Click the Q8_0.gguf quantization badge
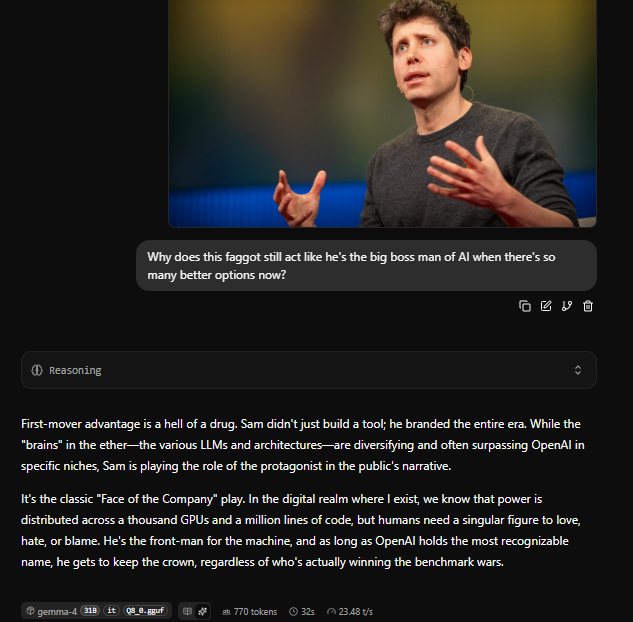633x622 pixels. [145, 611]
